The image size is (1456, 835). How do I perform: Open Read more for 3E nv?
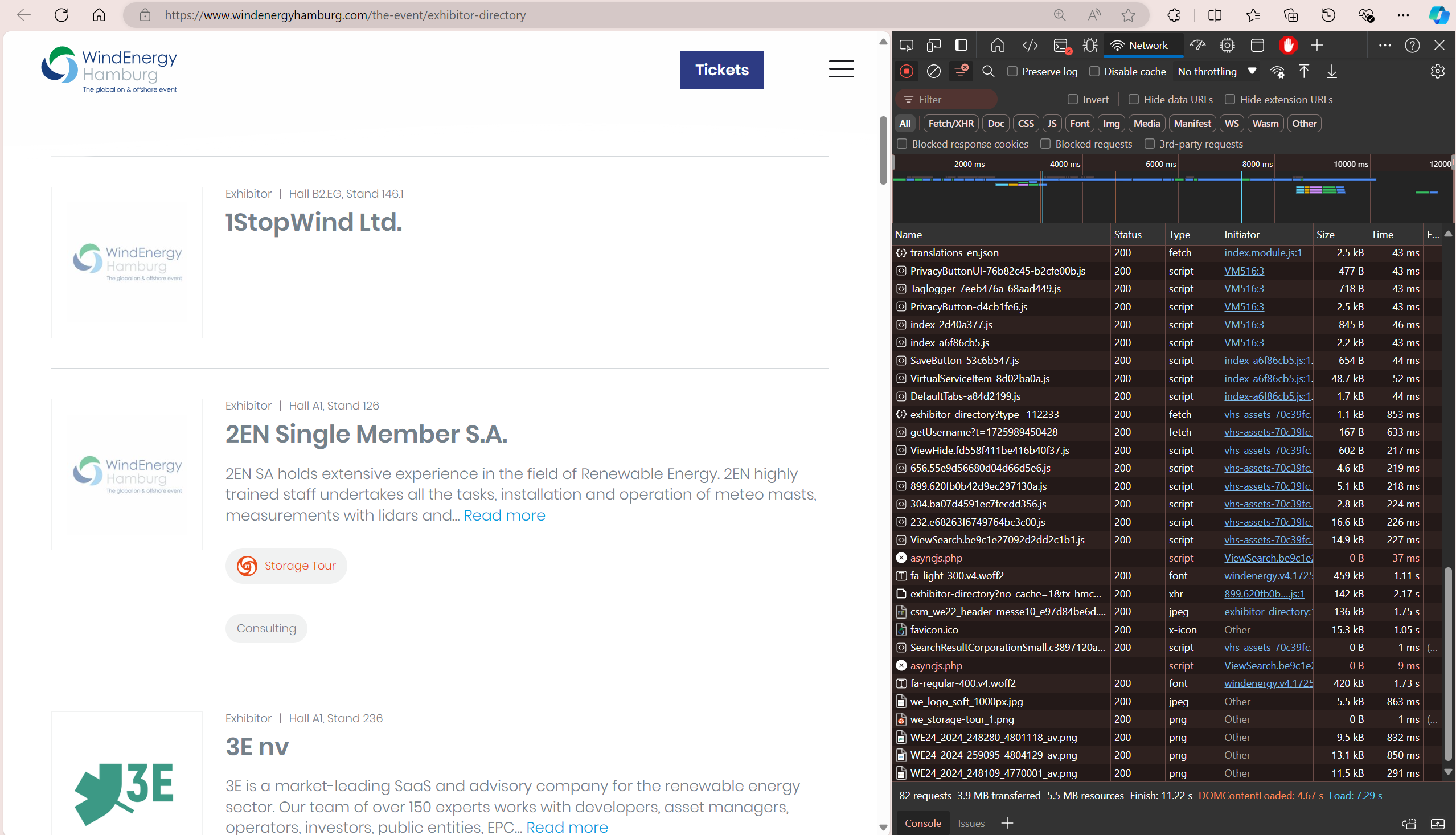coord(567,826)
